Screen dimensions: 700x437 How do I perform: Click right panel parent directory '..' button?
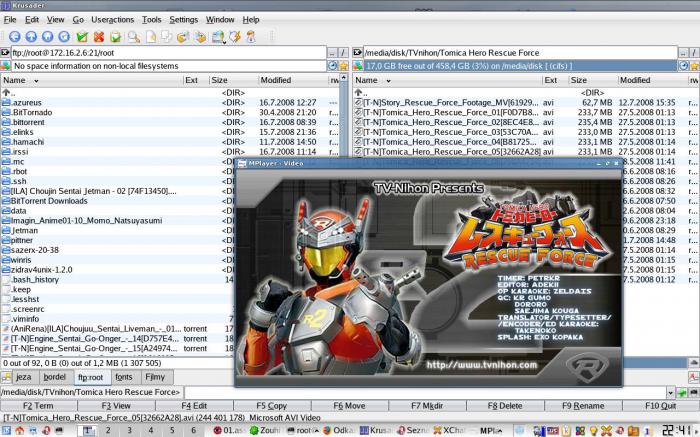(683, 53)
